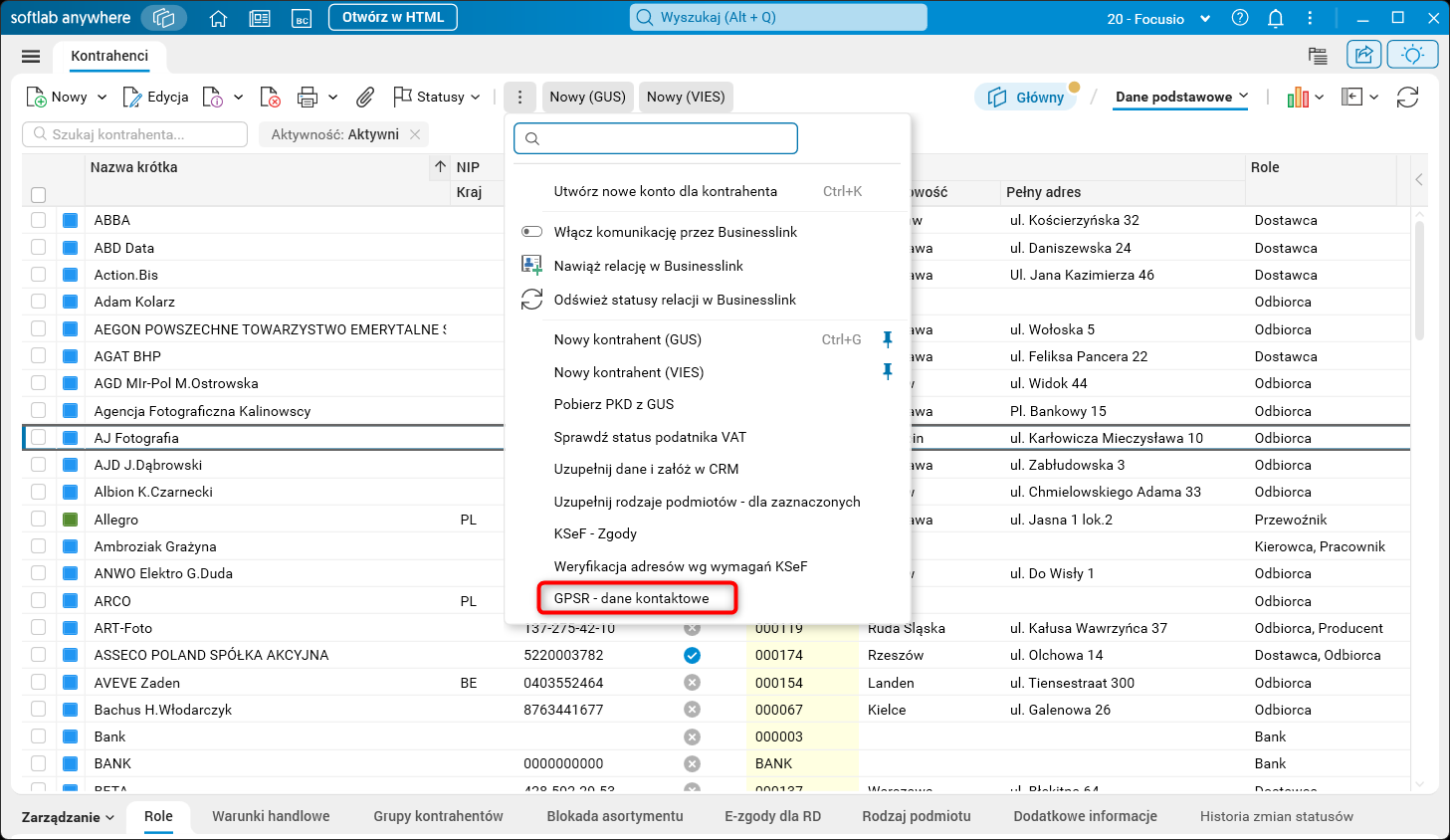Select the ABBA row checkbox
The image size is (1450, 840).
pyautogui.click(x=38, y=220)
